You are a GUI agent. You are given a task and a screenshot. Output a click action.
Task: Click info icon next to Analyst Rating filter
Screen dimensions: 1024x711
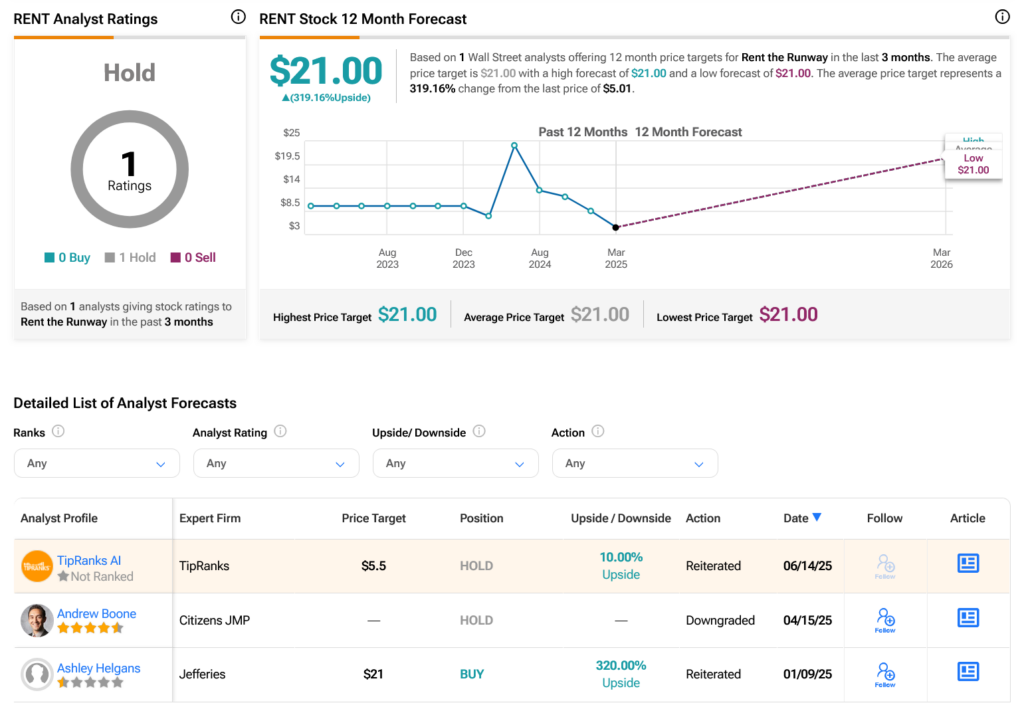tap(280, 432)
